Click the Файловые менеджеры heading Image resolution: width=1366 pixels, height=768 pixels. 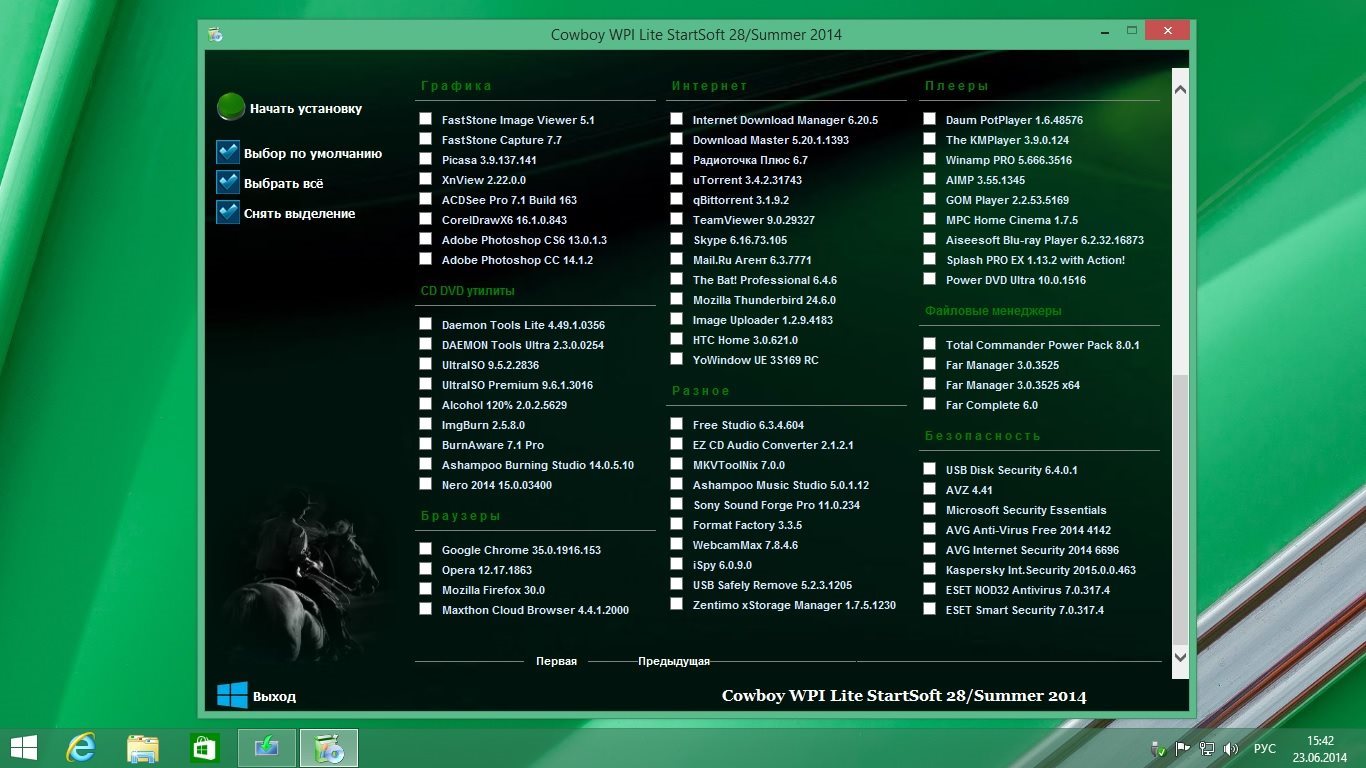(993, 311)
